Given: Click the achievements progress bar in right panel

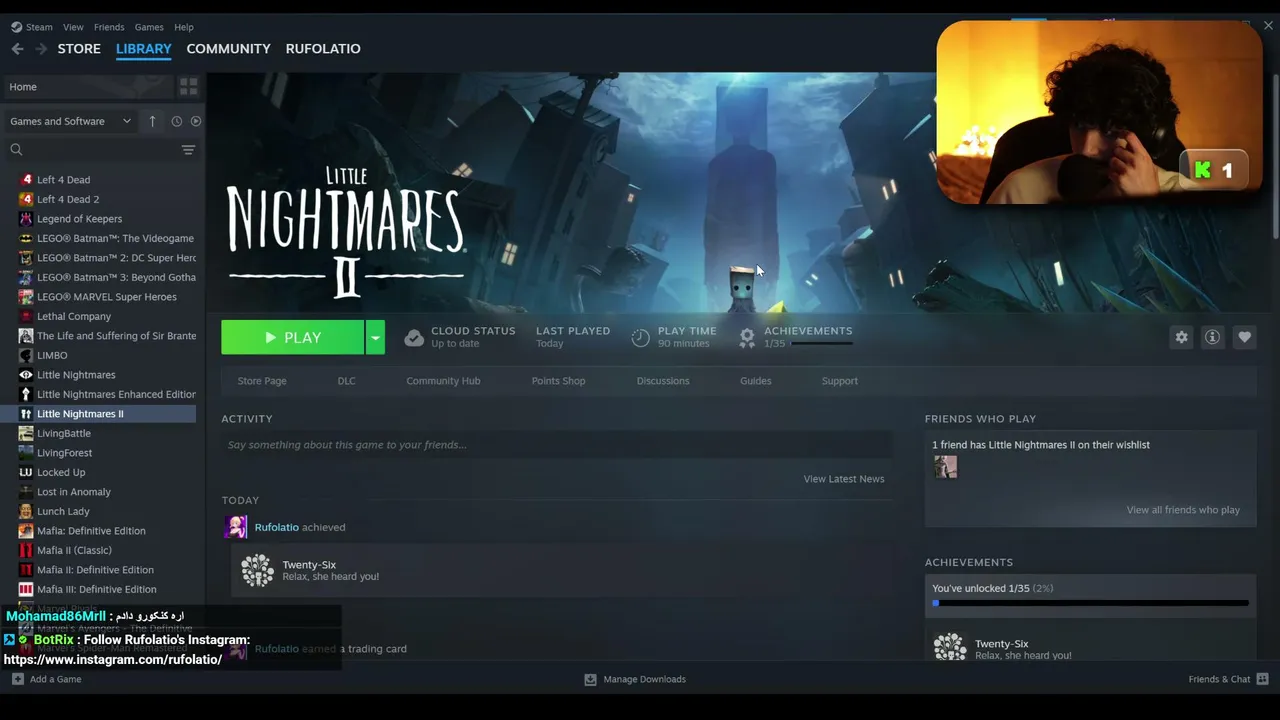Looking at the screenshot, I should coord(1090,603).
